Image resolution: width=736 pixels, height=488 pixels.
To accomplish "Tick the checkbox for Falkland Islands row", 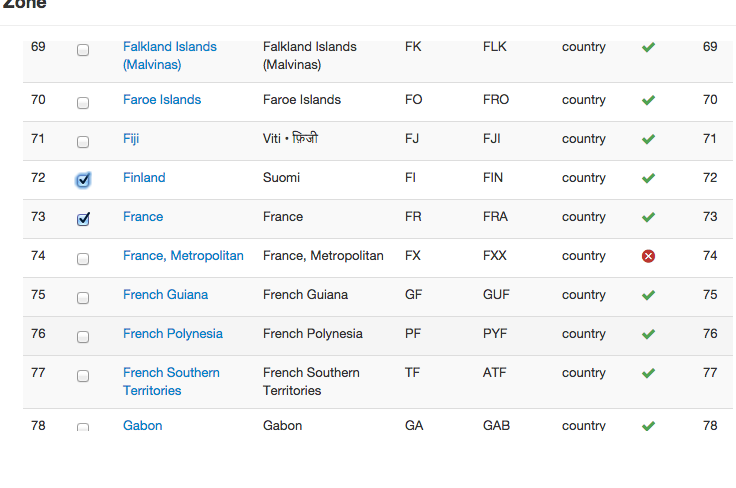I will click(83, 49).
